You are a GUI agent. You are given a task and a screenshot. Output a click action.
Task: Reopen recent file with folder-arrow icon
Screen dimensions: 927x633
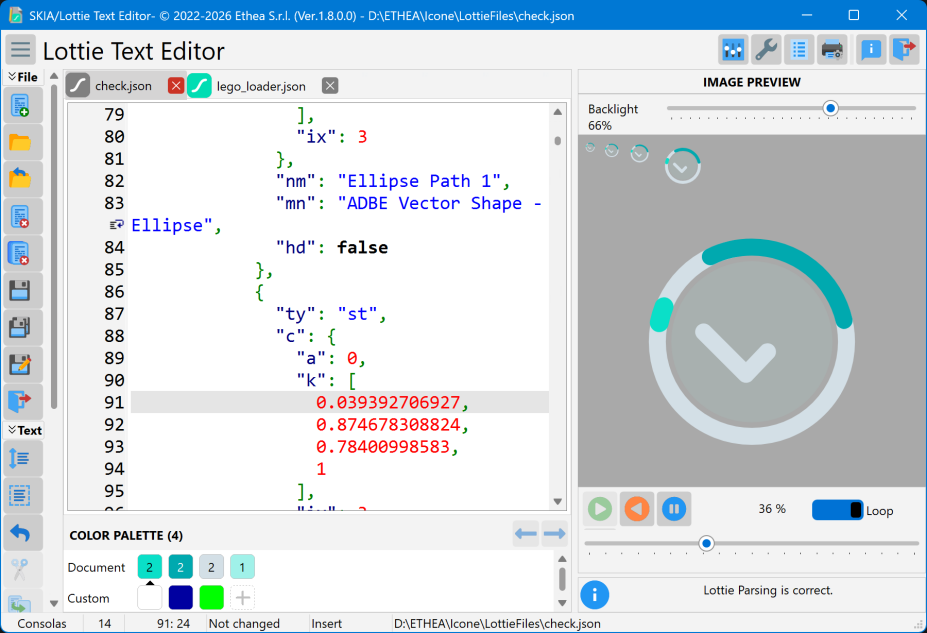pyautogui.click(x=22, y=179)
